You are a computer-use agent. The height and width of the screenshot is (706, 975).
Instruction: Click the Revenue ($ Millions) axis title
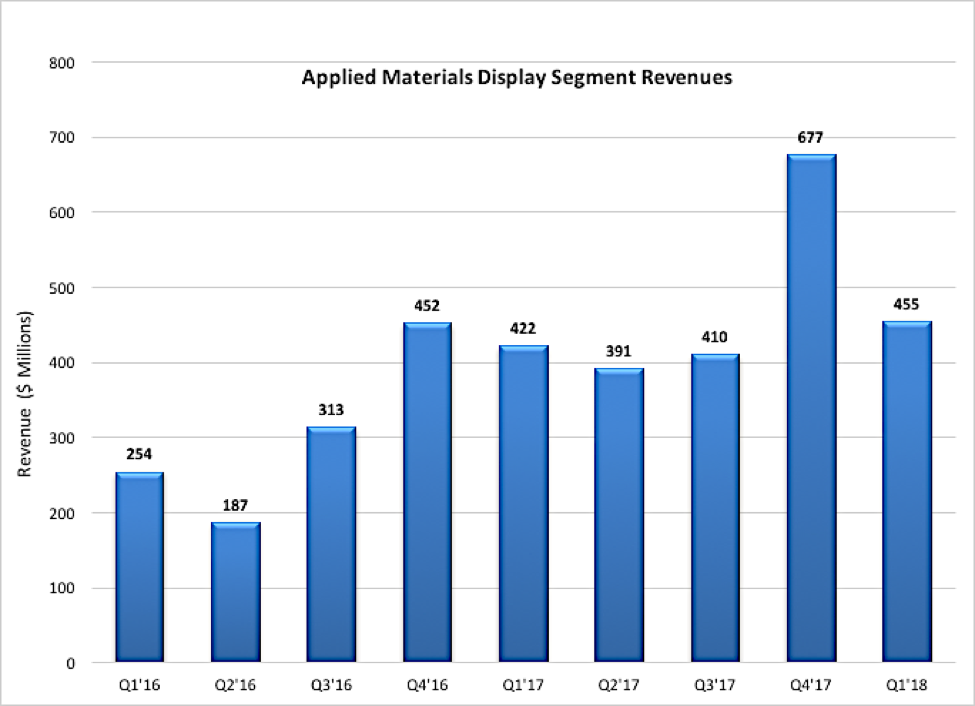pos(25,393)
